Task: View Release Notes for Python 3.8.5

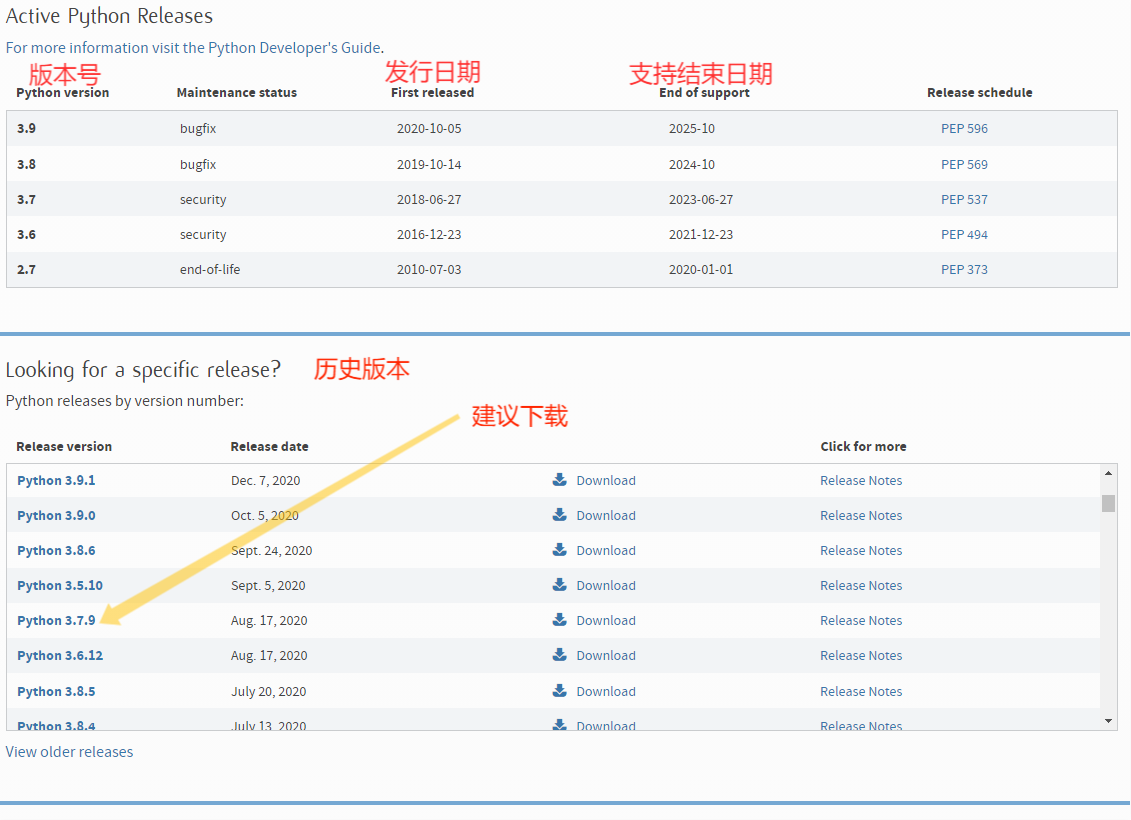Action: [861, 692]
